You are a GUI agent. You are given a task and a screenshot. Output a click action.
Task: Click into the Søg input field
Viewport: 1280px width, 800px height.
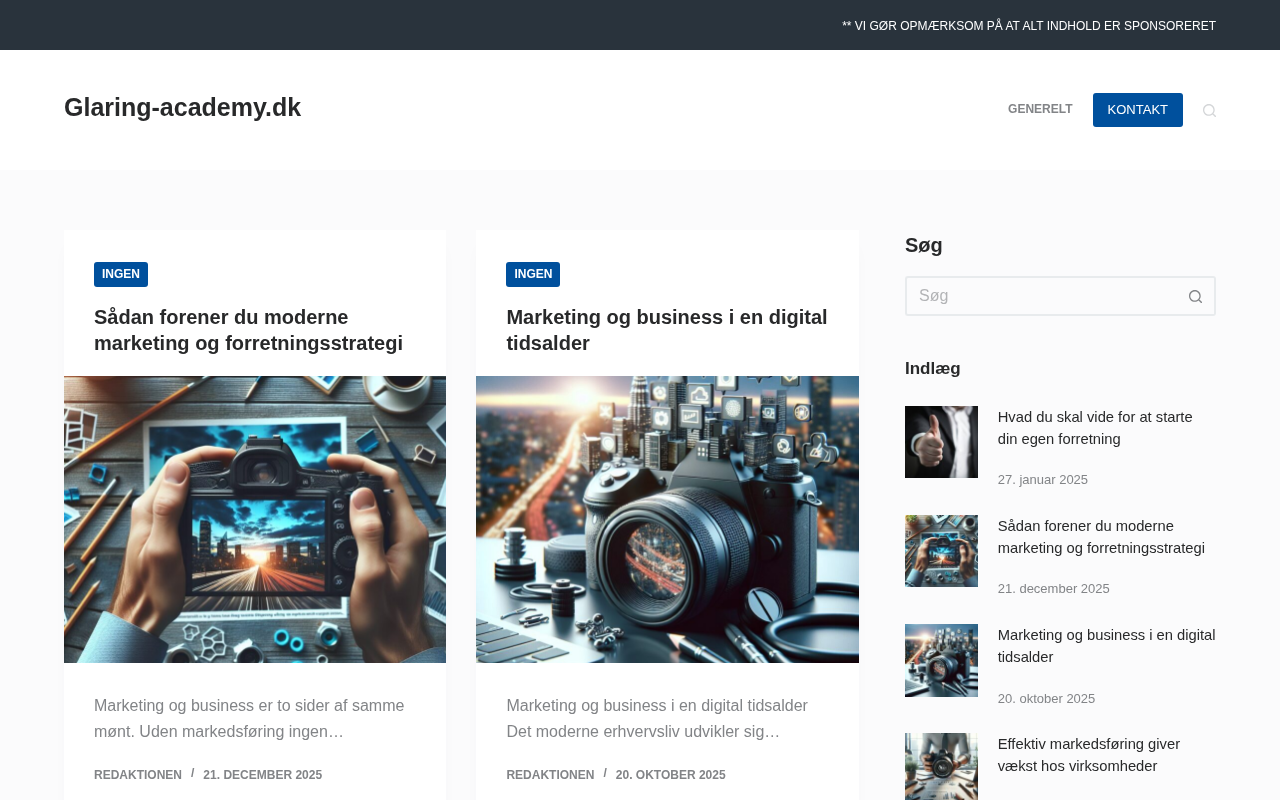[x=1040, y=296]
